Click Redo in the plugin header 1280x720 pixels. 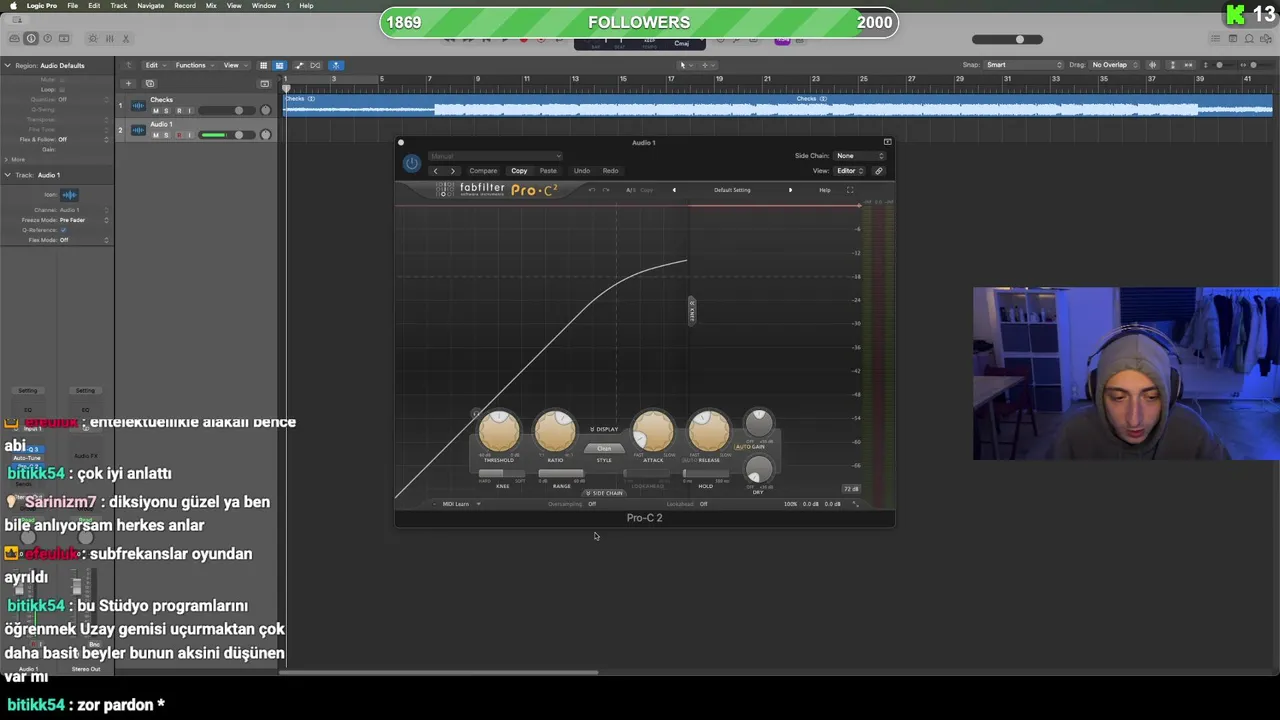coord(610,171)
